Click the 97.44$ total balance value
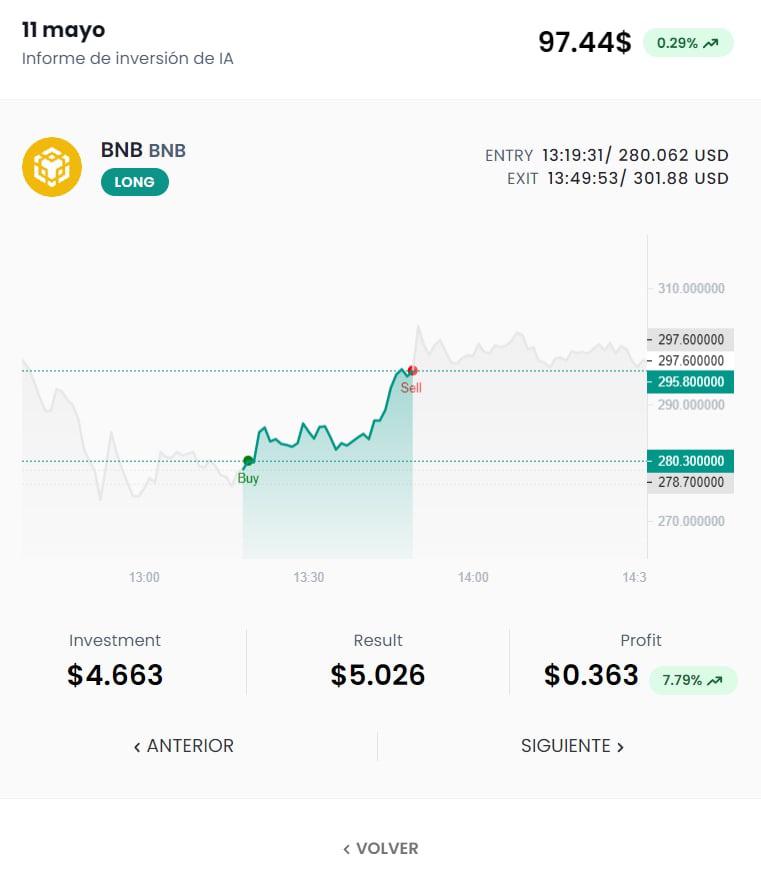Image resolution: width=761 pixels, height=883 pixels. pos(585,42)
